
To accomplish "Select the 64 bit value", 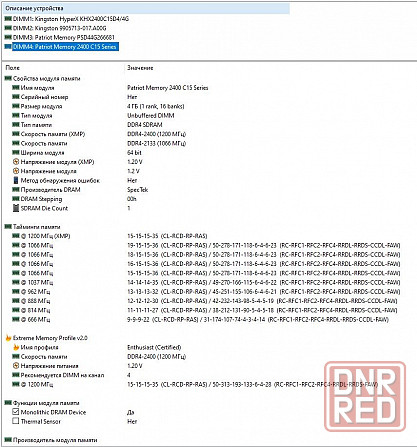I will [x=134, y=153].
